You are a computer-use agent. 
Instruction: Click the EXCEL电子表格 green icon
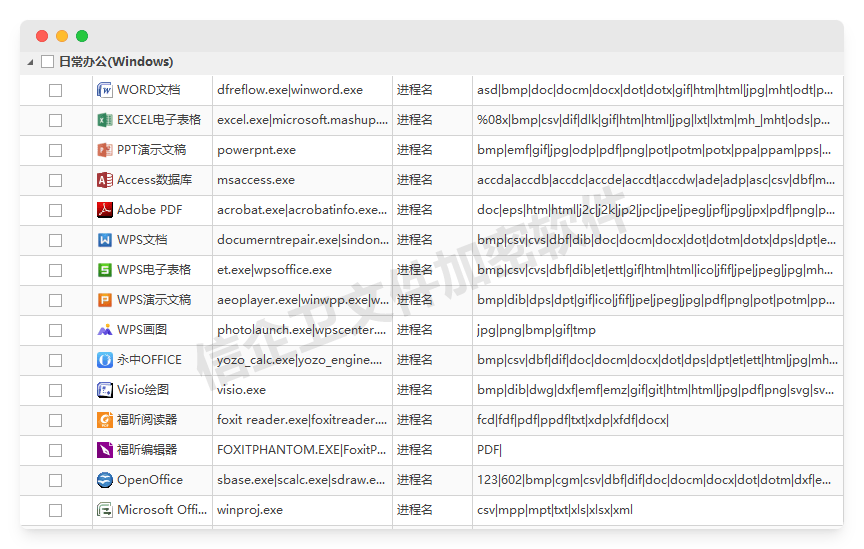(105, 120)
